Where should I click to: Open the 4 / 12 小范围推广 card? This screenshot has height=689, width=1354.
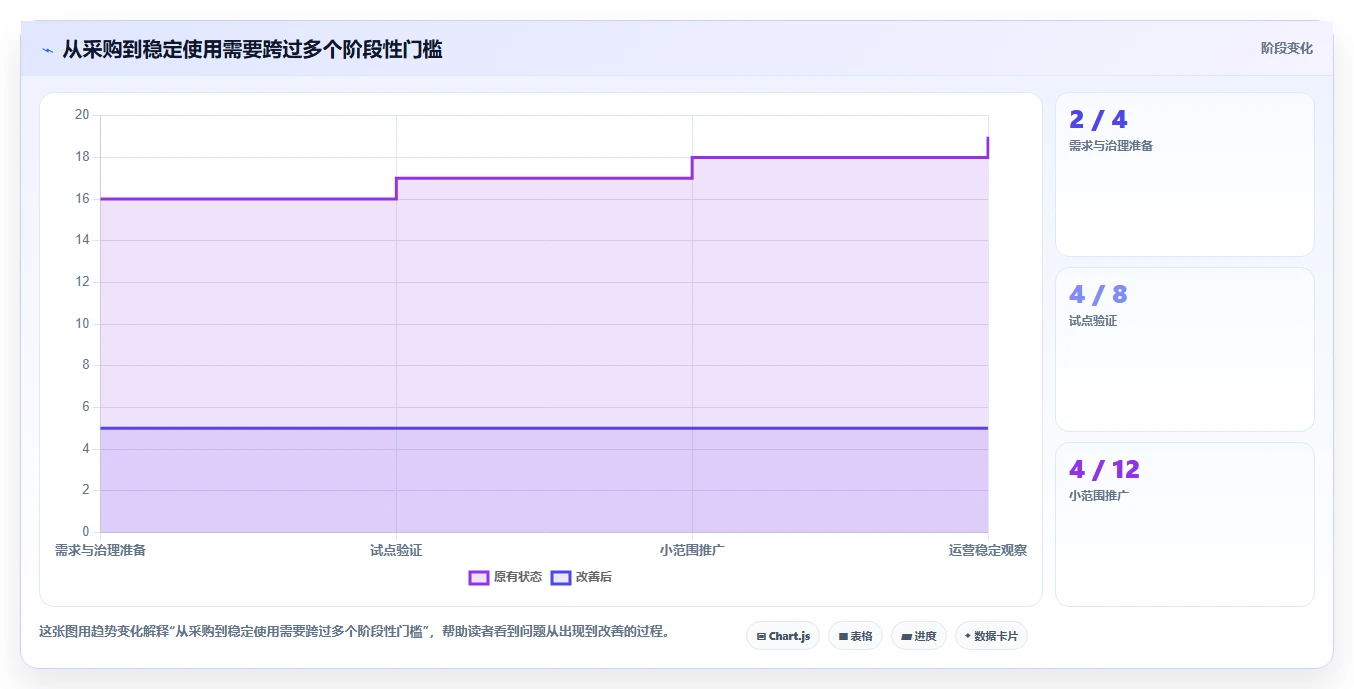[1184, 524]
